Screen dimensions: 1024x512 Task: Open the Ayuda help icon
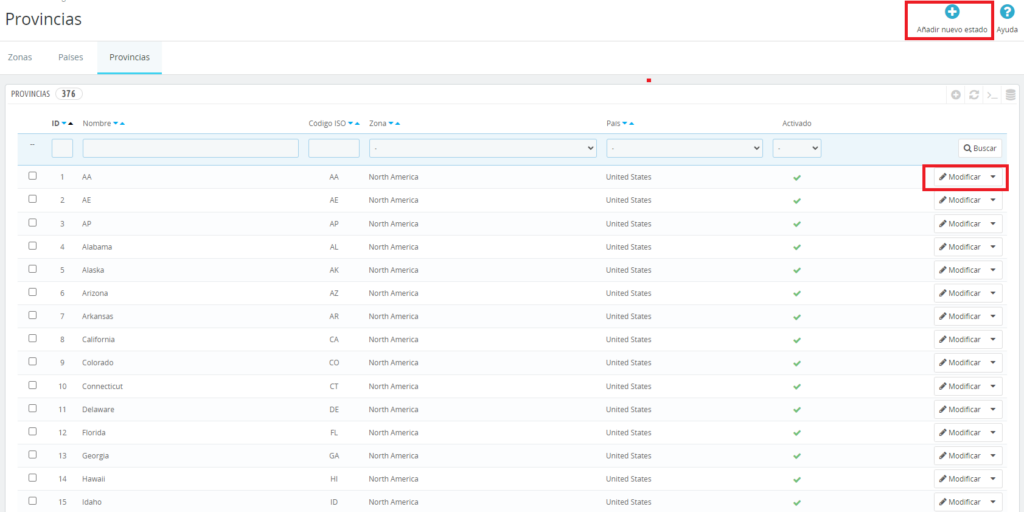tap(1007, 13)
